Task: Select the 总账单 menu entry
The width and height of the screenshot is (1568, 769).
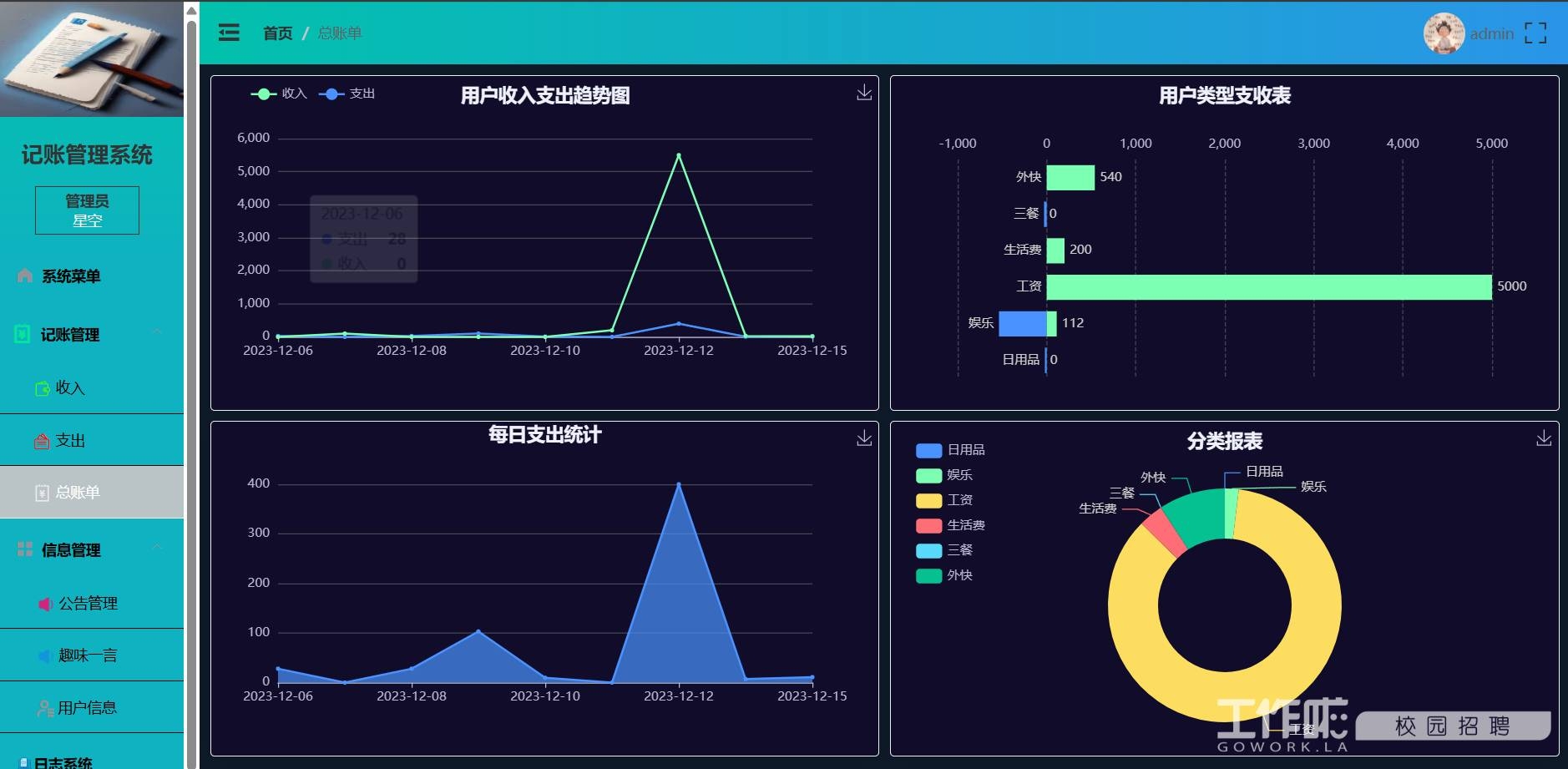Action: (x=92, y=493)
